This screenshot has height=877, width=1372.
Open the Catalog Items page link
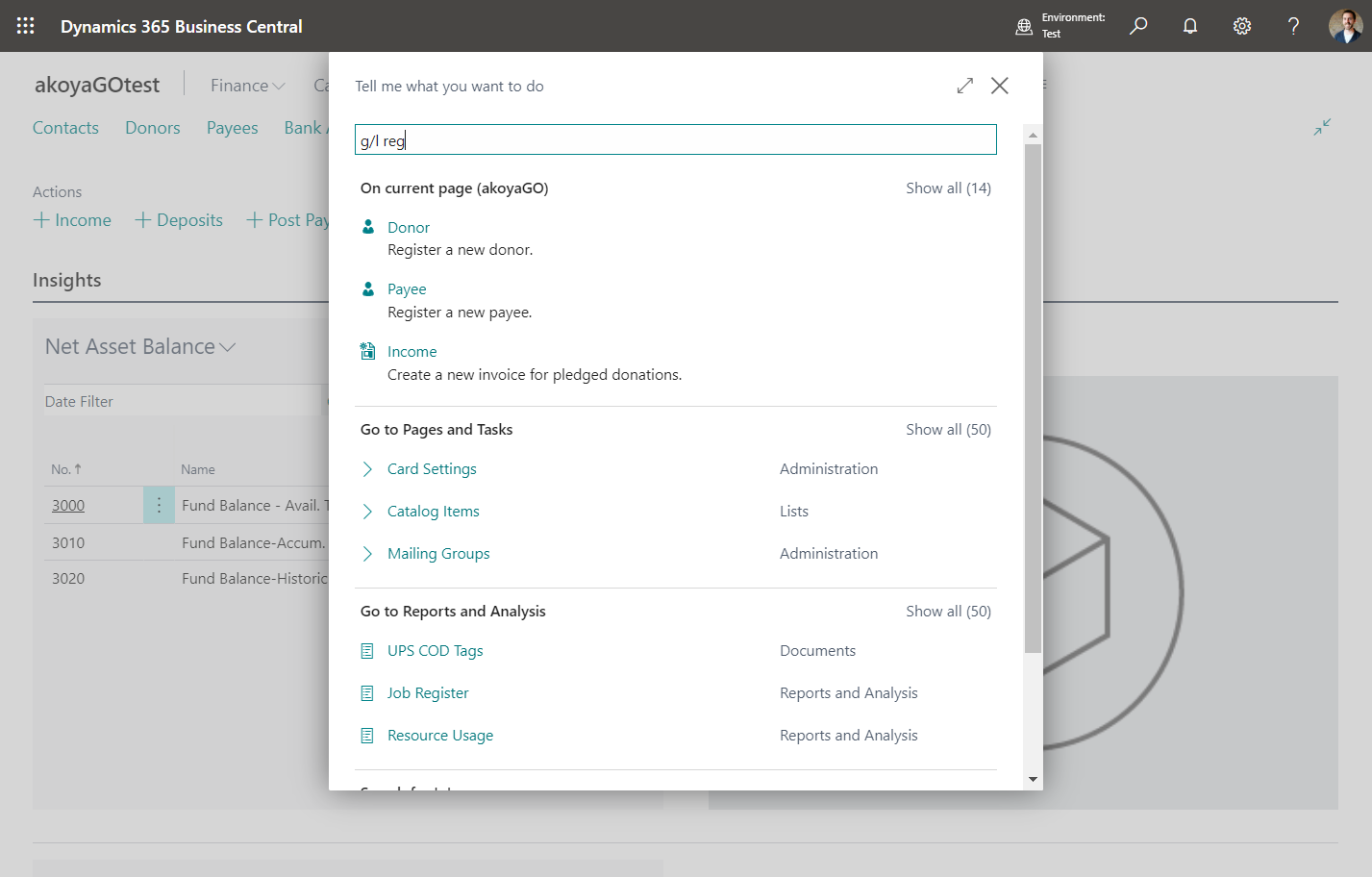[x=434, y=512]
